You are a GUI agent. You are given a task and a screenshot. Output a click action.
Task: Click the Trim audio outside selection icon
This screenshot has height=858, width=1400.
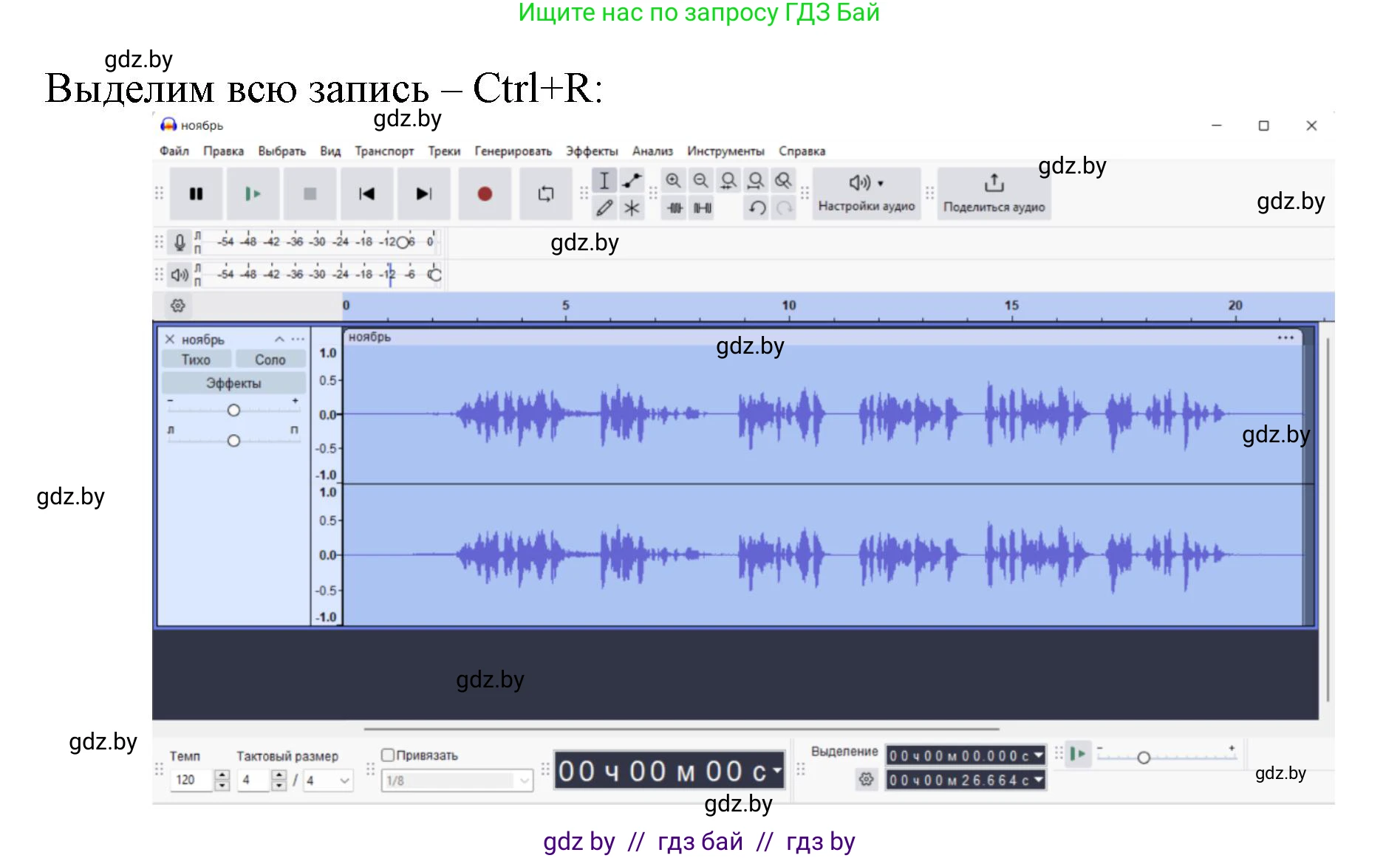(x=675, y=208)
